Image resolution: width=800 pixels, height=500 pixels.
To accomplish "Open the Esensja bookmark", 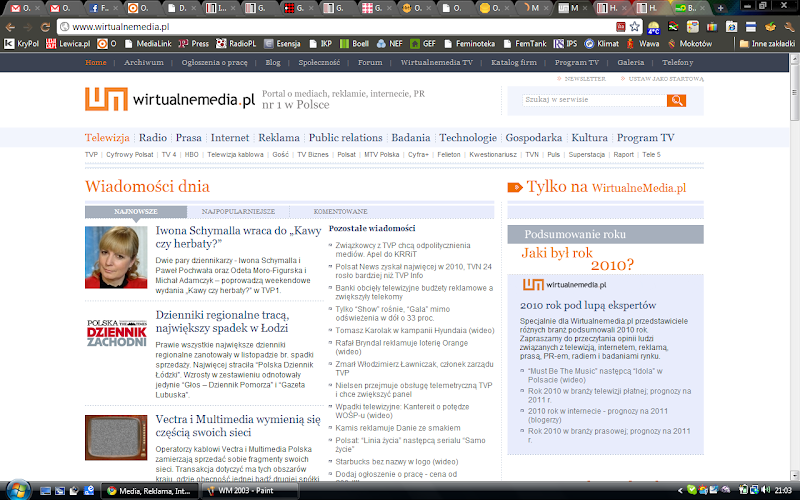I will click(282, 44).
